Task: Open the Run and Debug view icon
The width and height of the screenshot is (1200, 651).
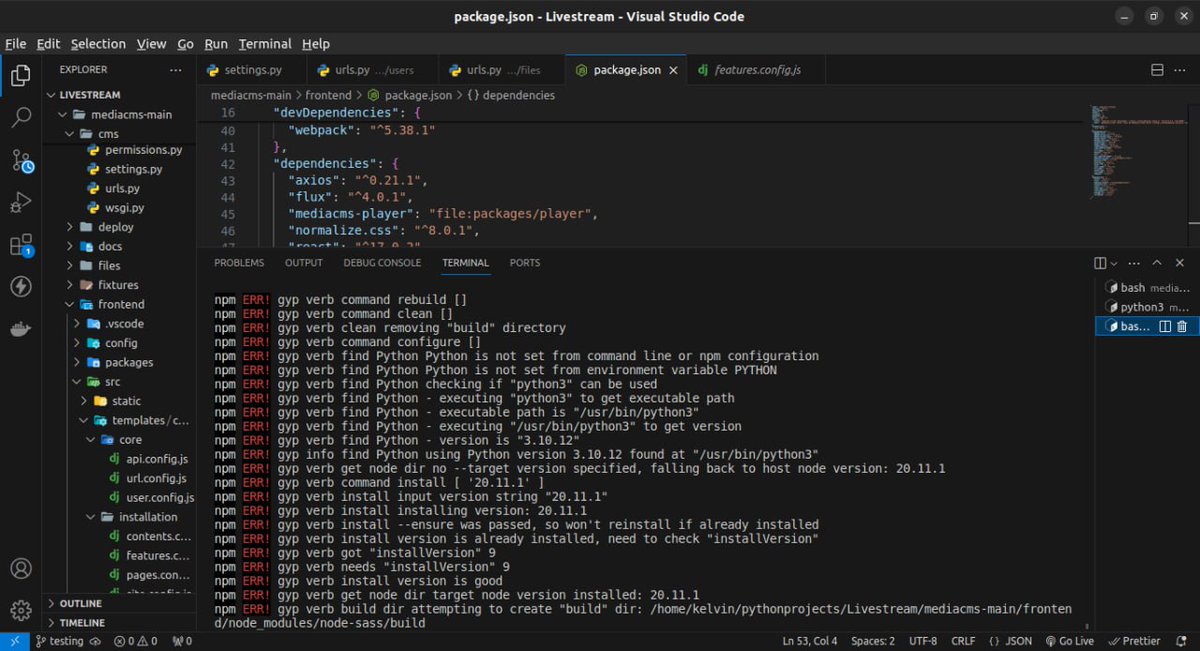Action: click(21, 203)
